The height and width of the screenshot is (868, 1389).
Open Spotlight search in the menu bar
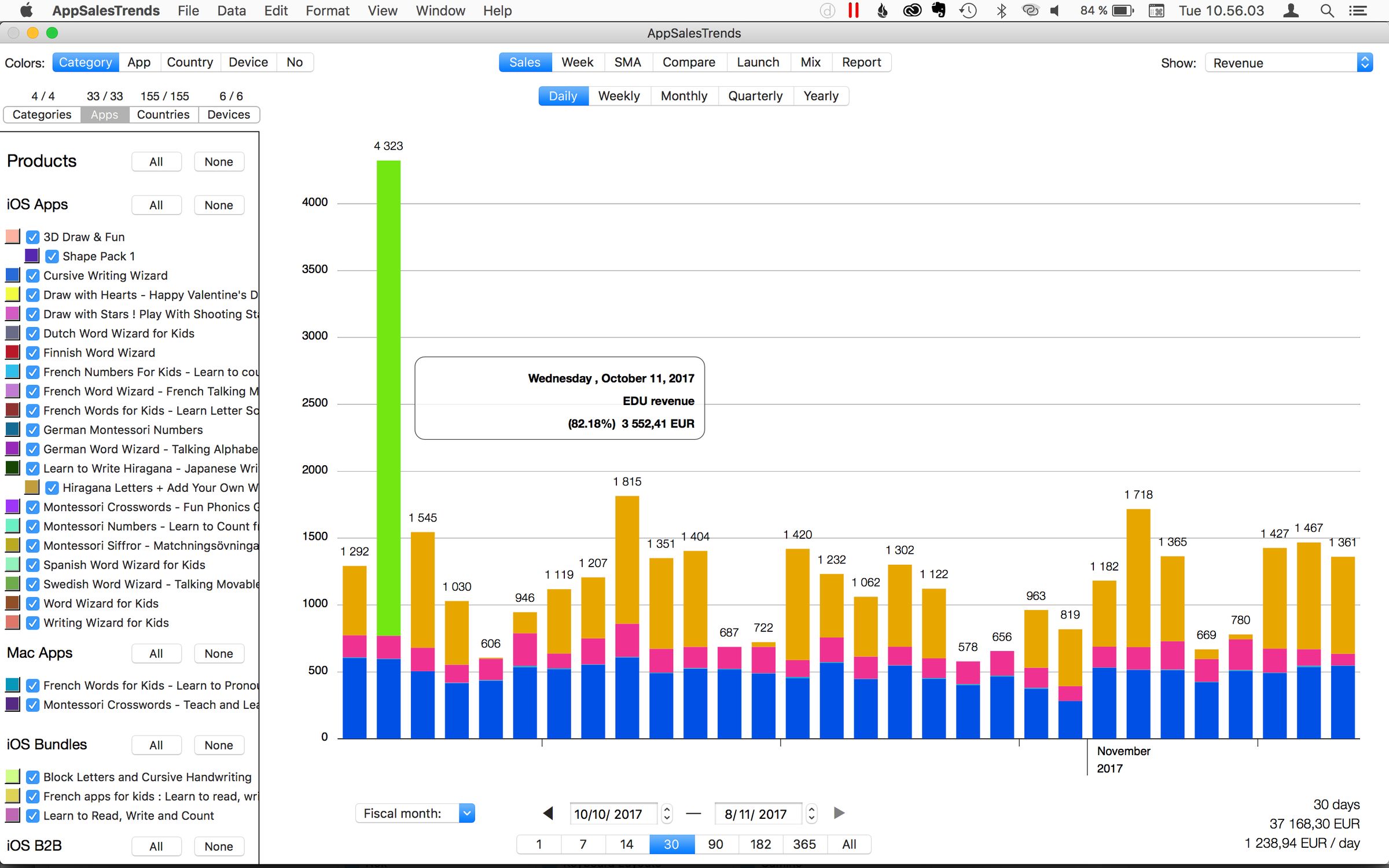1326,10
